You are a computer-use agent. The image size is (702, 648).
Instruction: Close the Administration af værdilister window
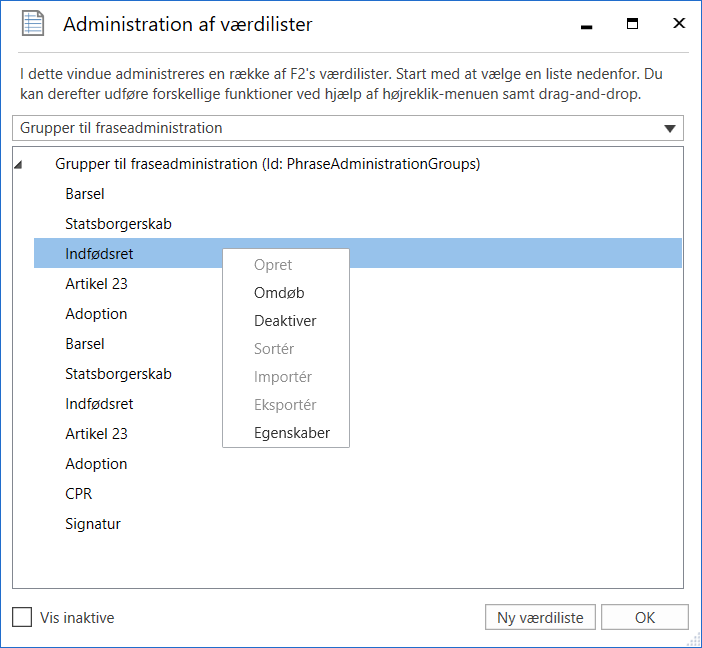click(x=679, y=24)
